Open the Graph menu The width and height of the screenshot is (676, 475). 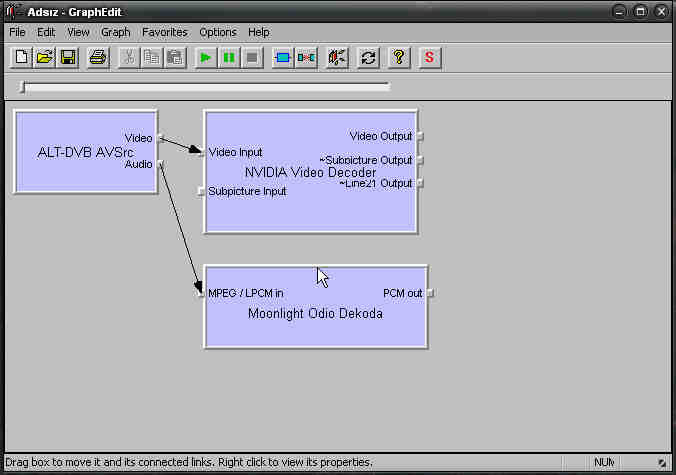(115, 32)
